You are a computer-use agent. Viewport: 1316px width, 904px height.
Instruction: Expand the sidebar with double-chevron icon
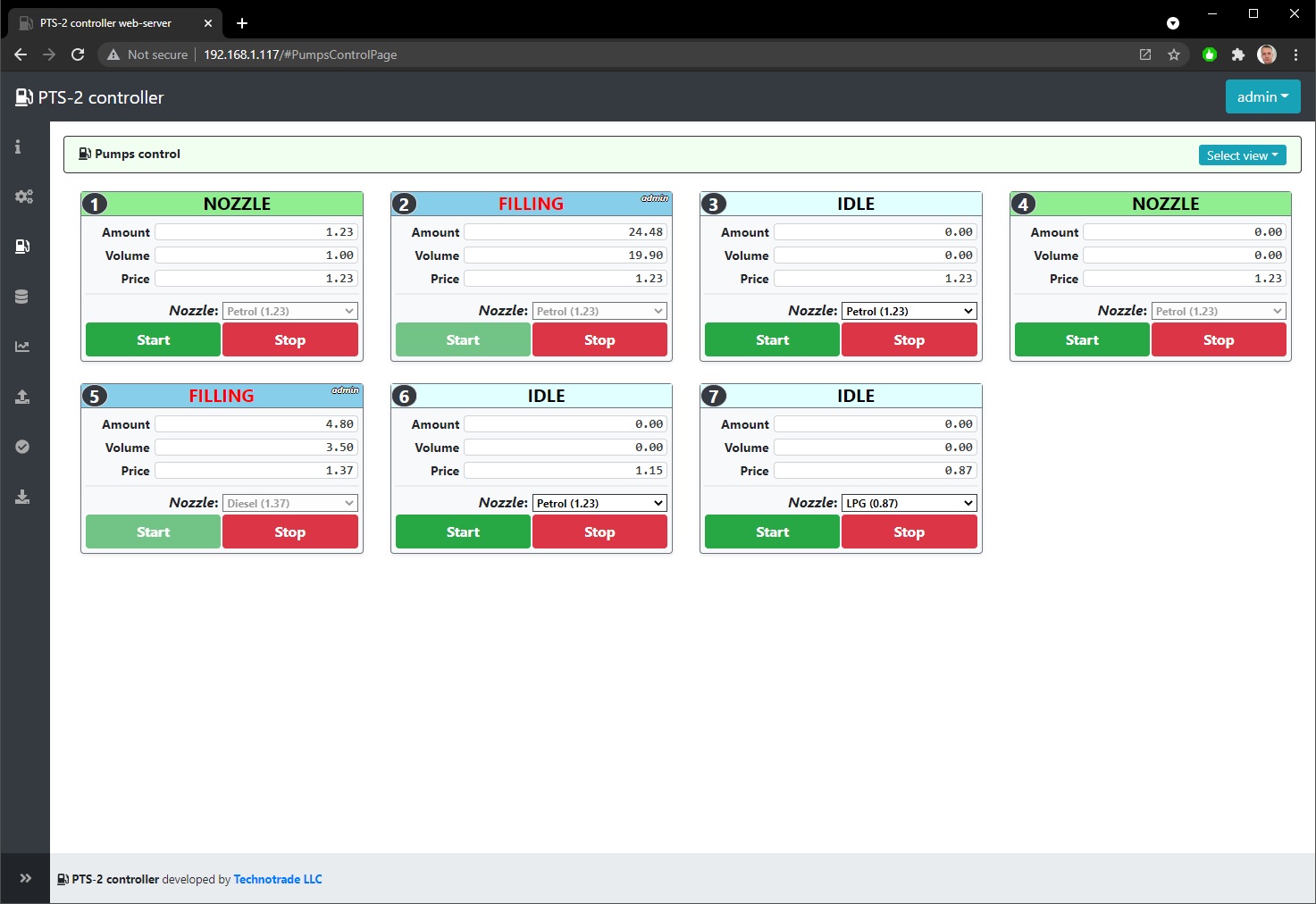point(25,878)
